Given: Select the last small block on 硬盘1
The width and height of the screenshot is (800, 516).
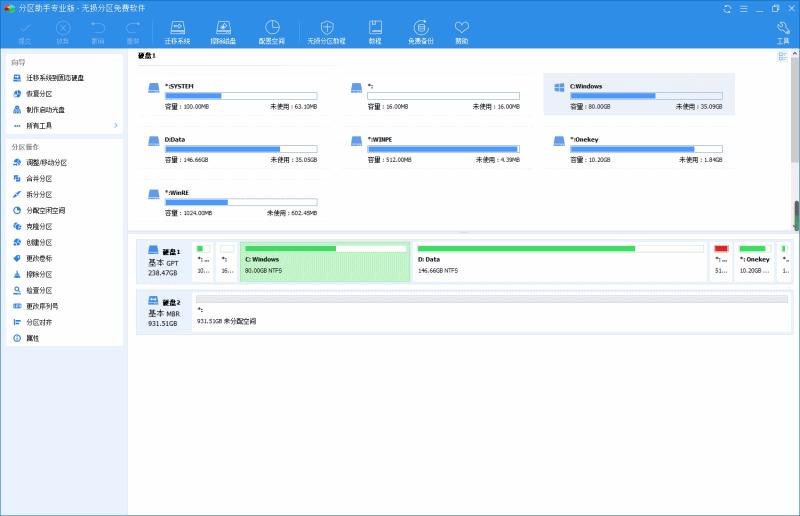Looking at the screenshot, I should 785,261.
